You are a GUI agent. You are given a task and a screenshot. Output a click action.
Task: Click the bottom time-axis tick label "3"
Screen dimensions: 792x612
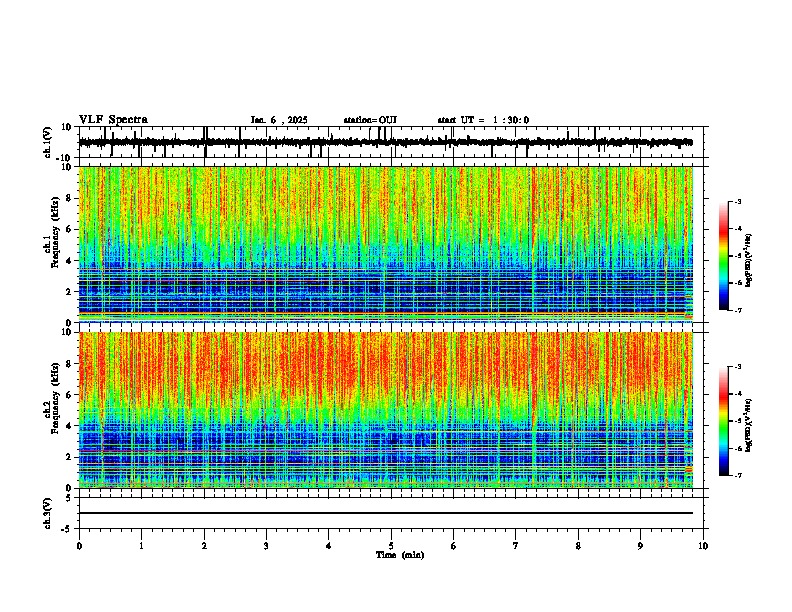pyautogui.click(x=266, y=546)
